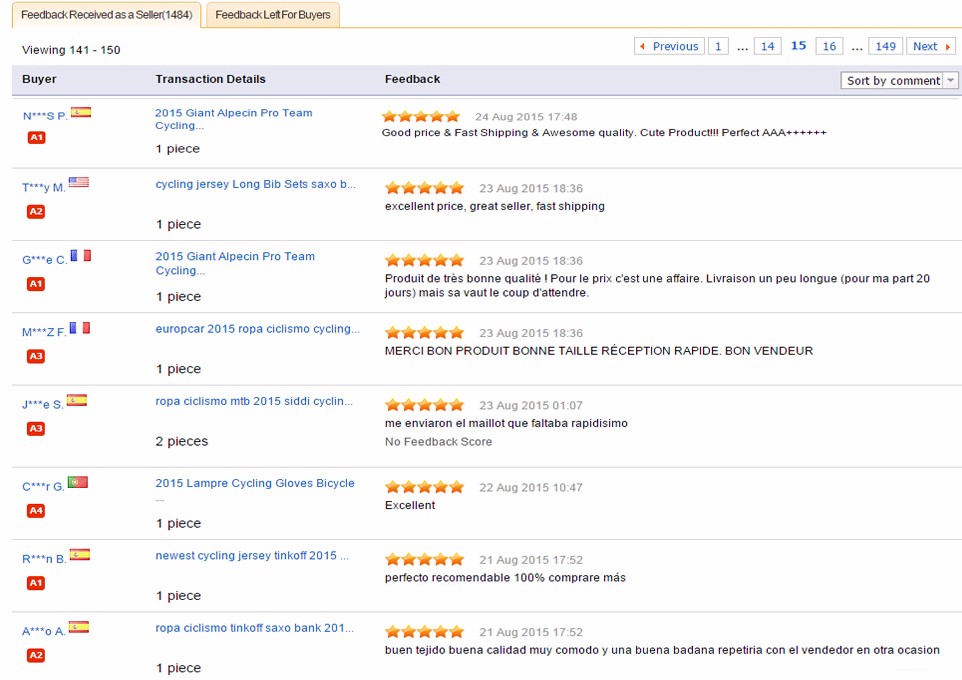Open 2015 Lampre Cycling Gloves Bicycle listing
The width and height of the screenshot is (962, 680).
255,483
